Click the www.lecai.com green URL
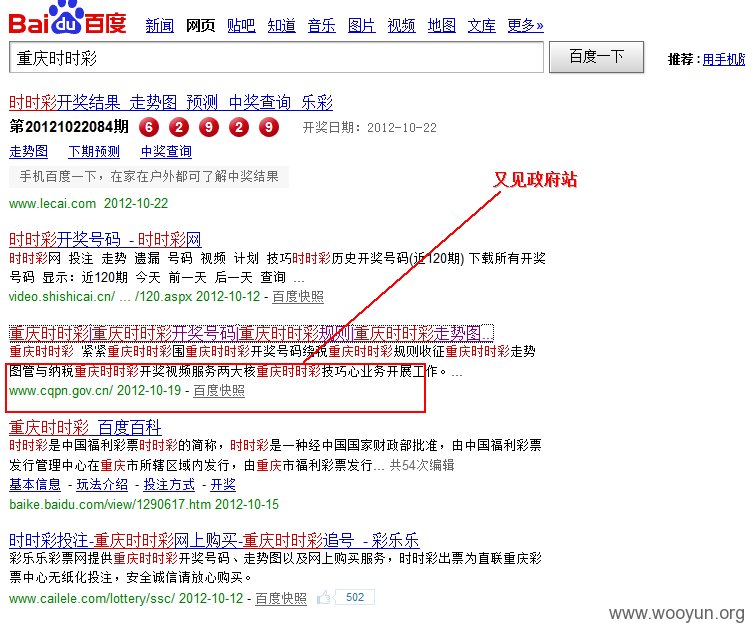This screenshot has height=623, width=745. tap(52, 203)
